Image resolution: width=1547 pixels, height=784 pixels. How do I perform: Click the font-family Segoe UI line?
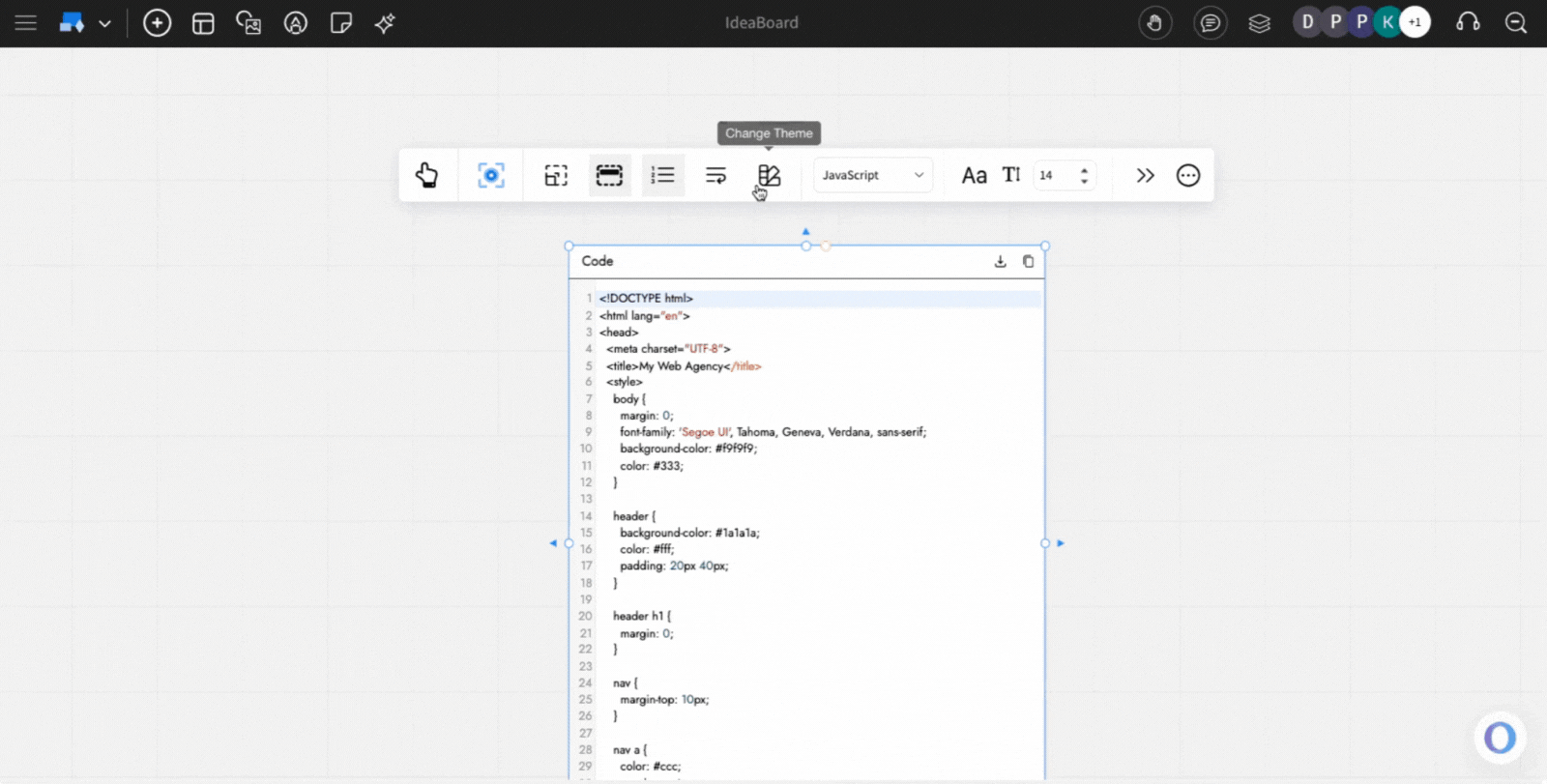click(x=773, y=432)
